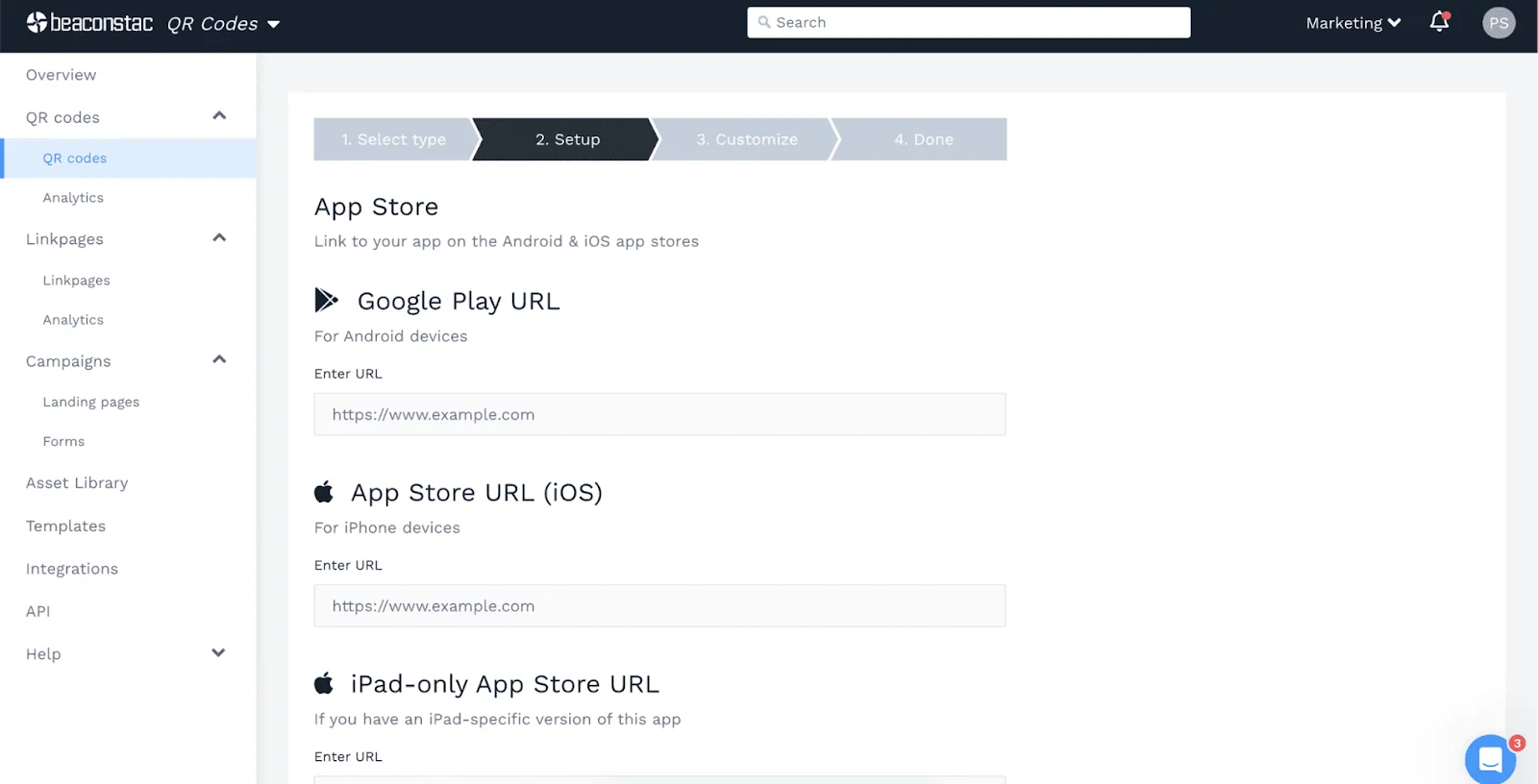Collapse the Linkpages sidebar section
The height and width of the screenshot is (784, 1538).
[x=219, y=238]
